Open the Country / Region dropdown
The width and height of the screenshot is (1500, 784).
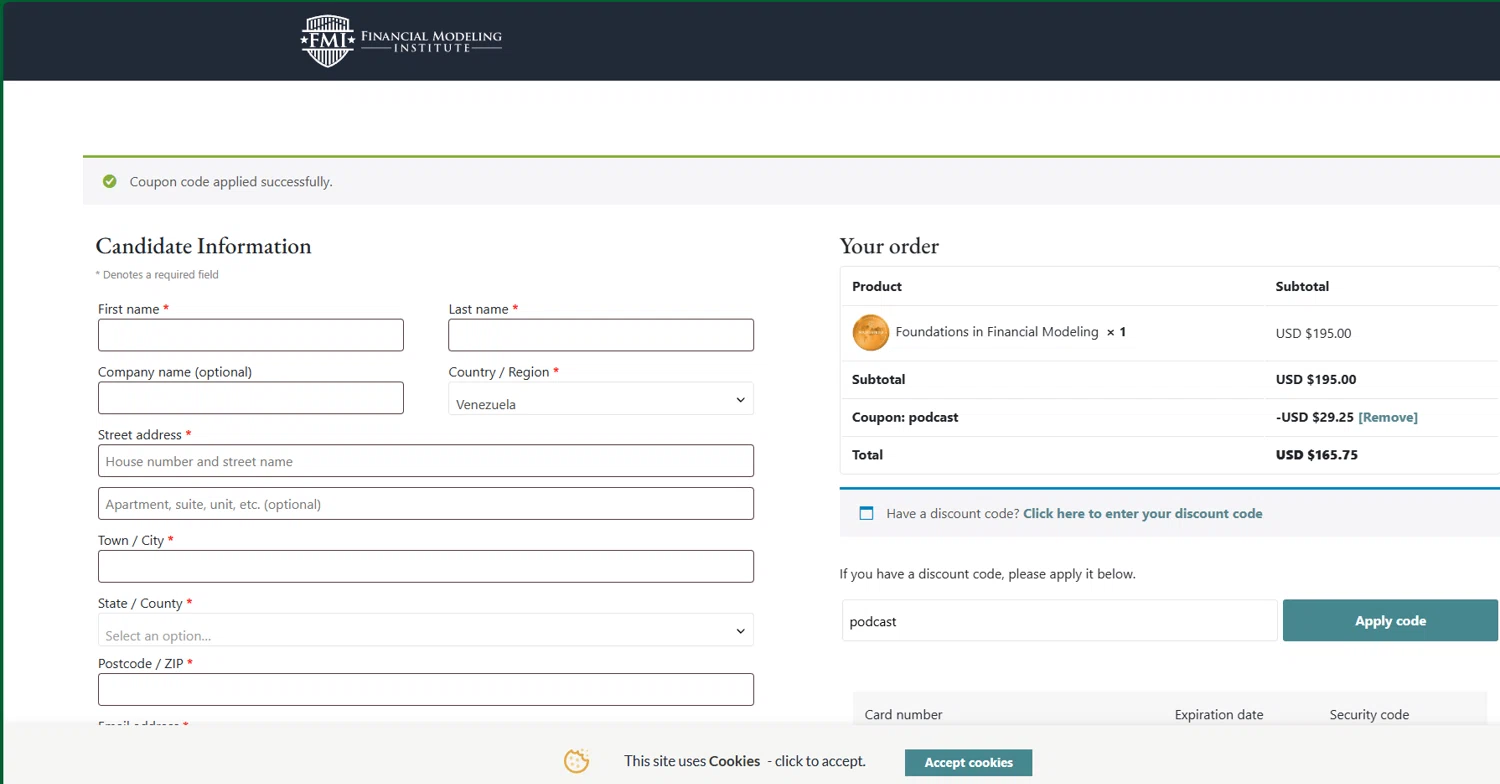tap(601, 399)
